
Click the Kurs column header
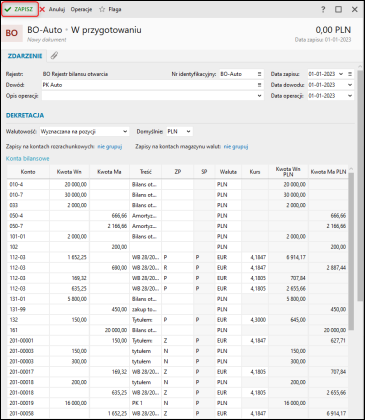click(255, 172)
